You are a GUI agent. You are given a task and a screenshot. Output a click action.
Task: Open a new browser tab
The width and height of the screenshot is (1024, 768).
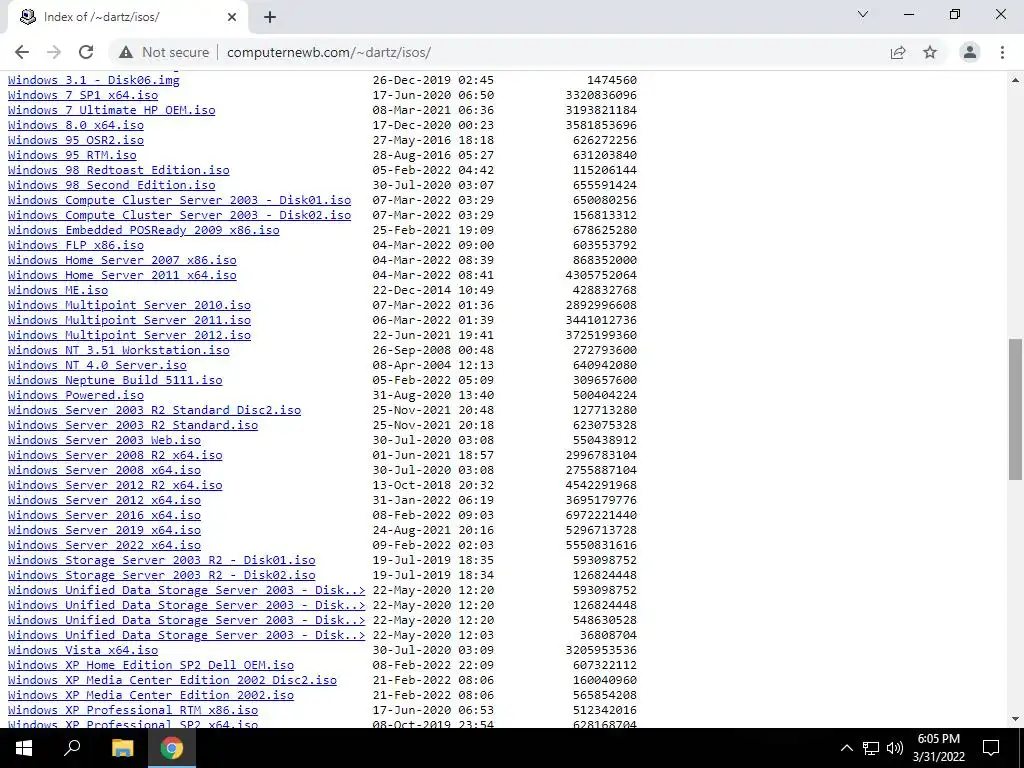270,18
